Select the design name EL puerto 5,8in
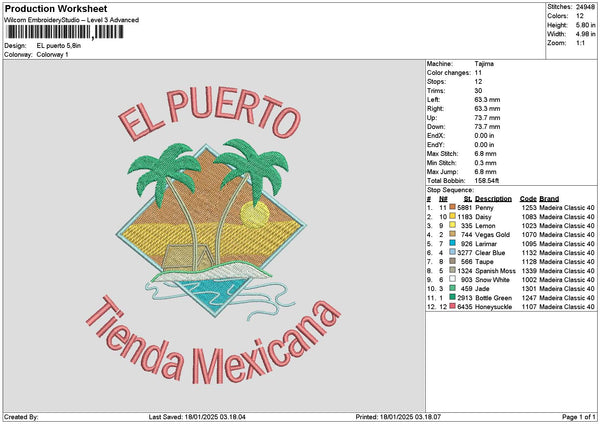 [x=59, y=46]
